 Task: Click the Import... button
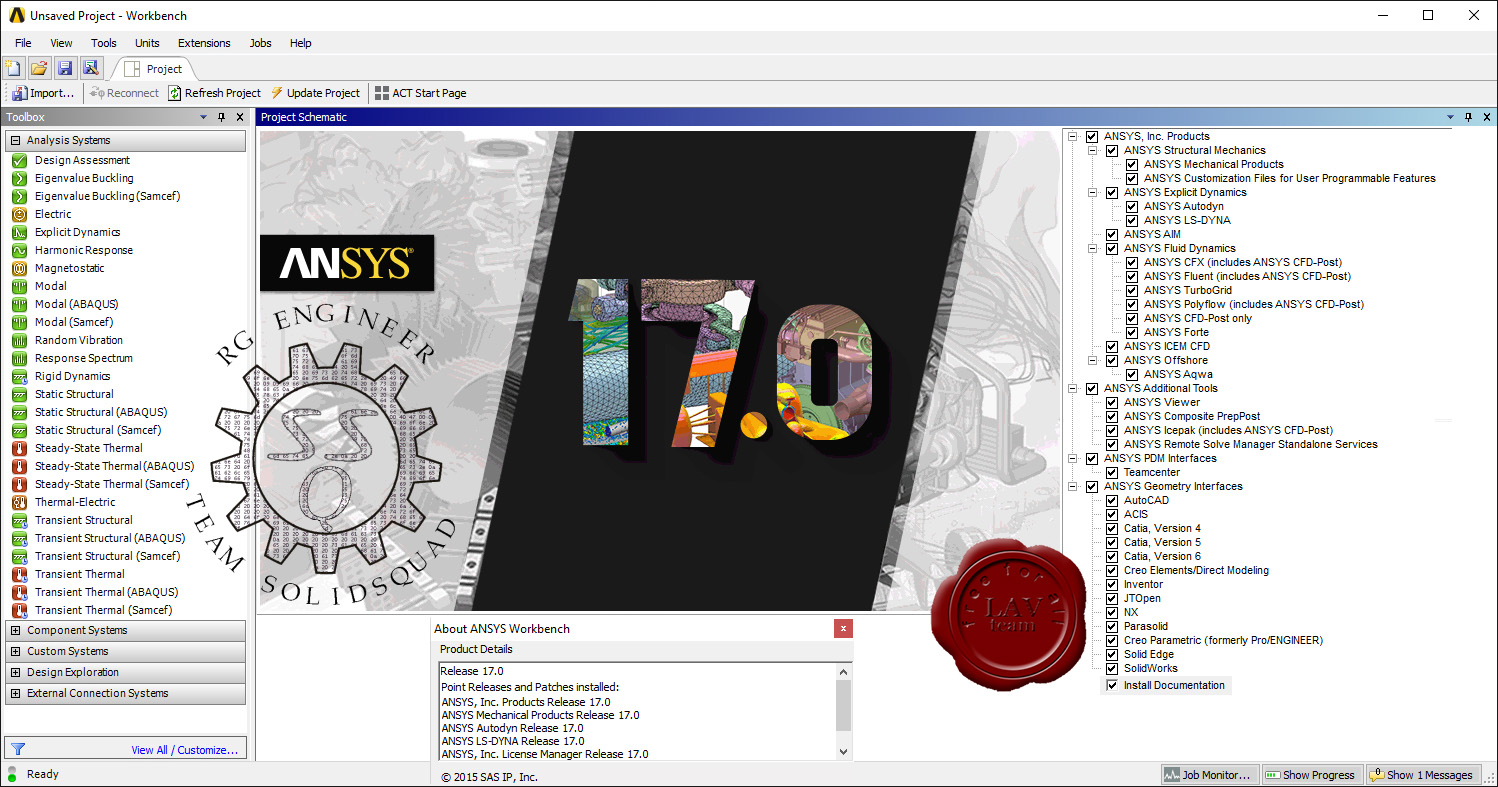pos(43,93)
